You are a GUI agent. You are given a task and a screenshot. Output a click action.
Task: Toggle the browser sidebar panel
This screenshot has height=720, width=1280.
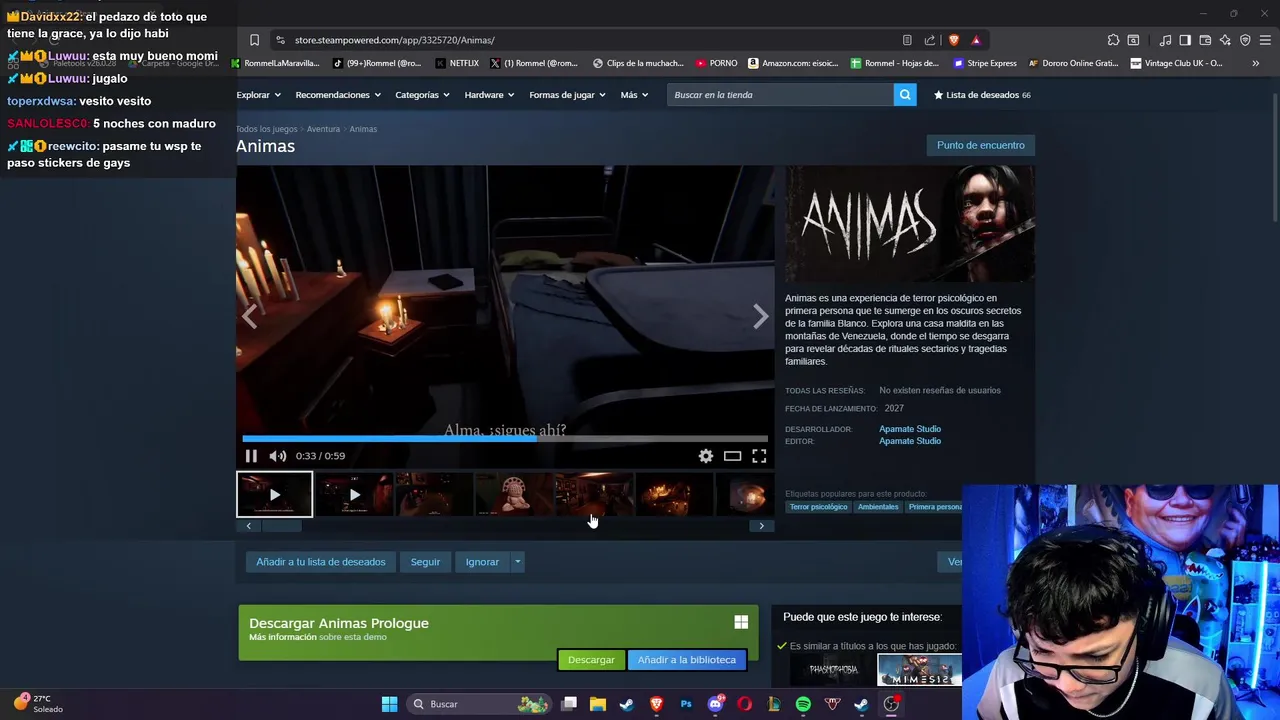[1185, 40]
